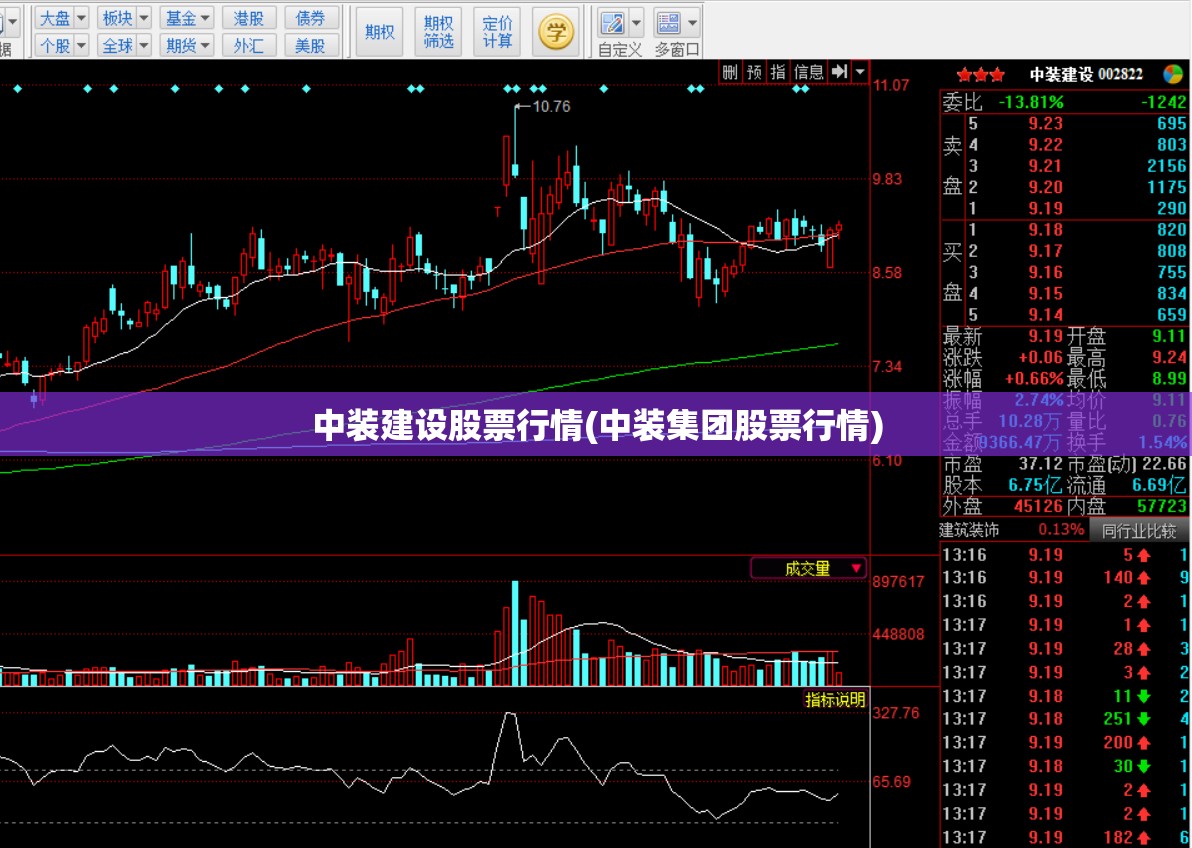Image resolution: width=1192 pixels, height=848 pixels.
Task: Click the 删 button on chart toolbar
Action: coord(730,72)
